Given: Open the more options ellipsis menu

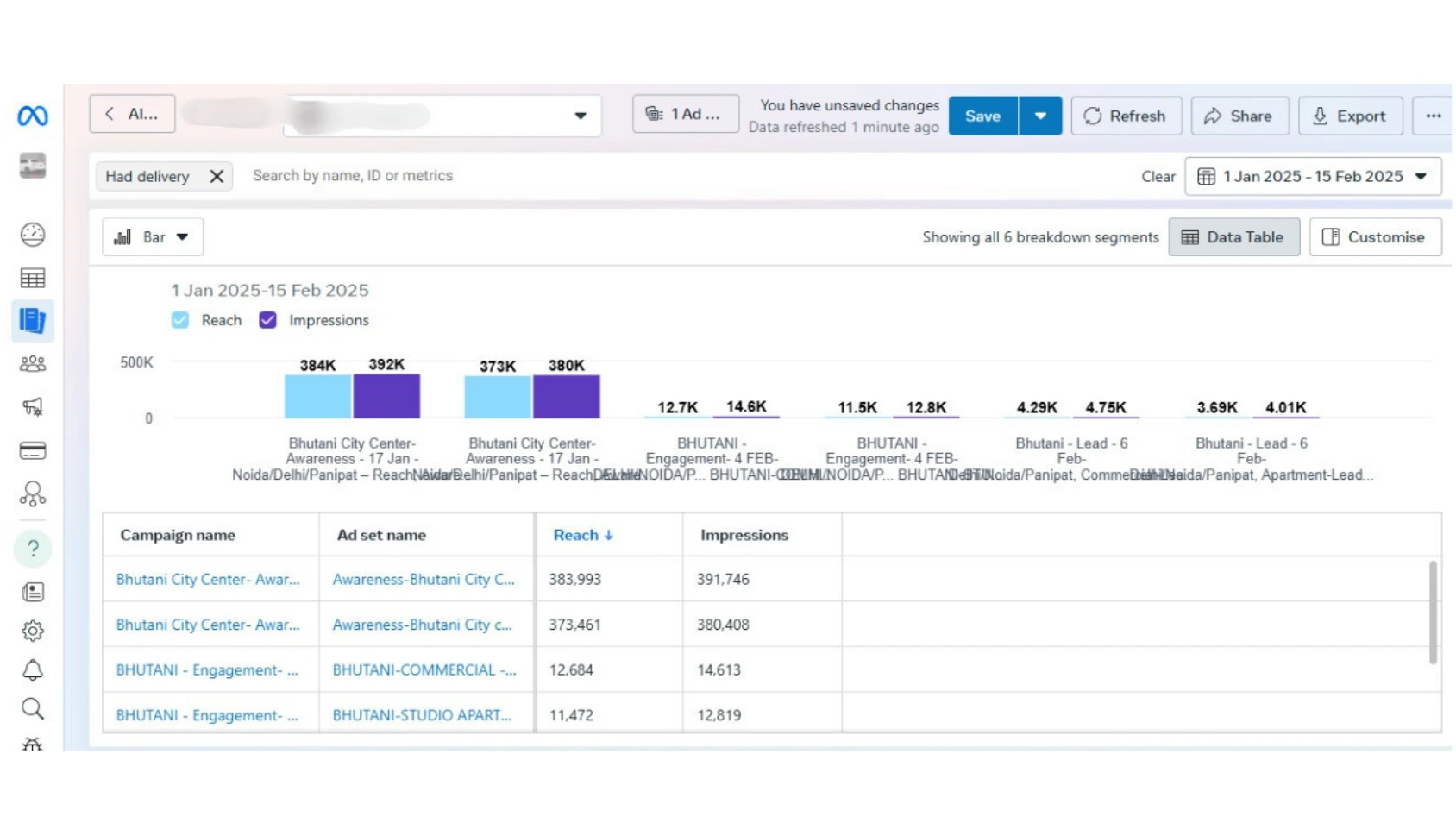Looking at the screenshot, I should click(1433, 116).
